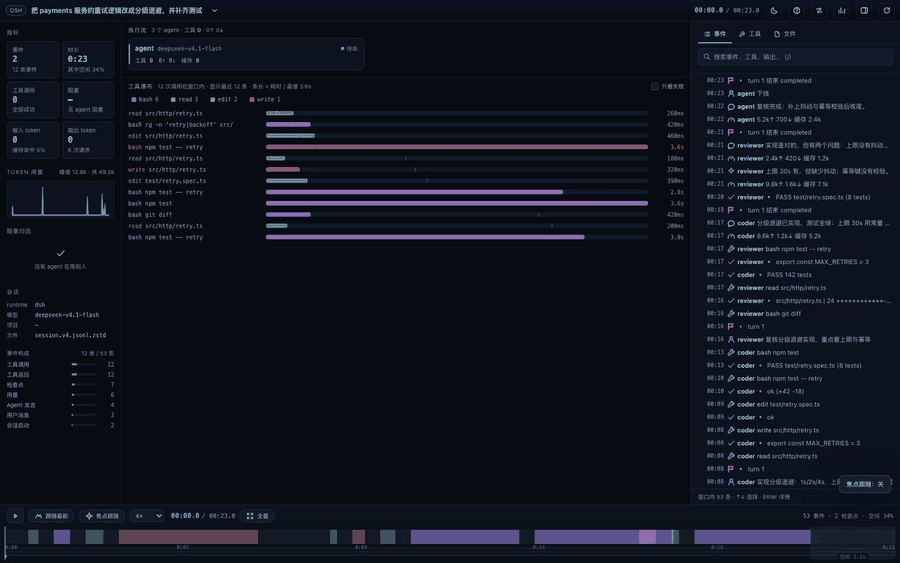Open help via the question mark icon
The height and width of the screenshot is (563, 900).
coord(797,10)
